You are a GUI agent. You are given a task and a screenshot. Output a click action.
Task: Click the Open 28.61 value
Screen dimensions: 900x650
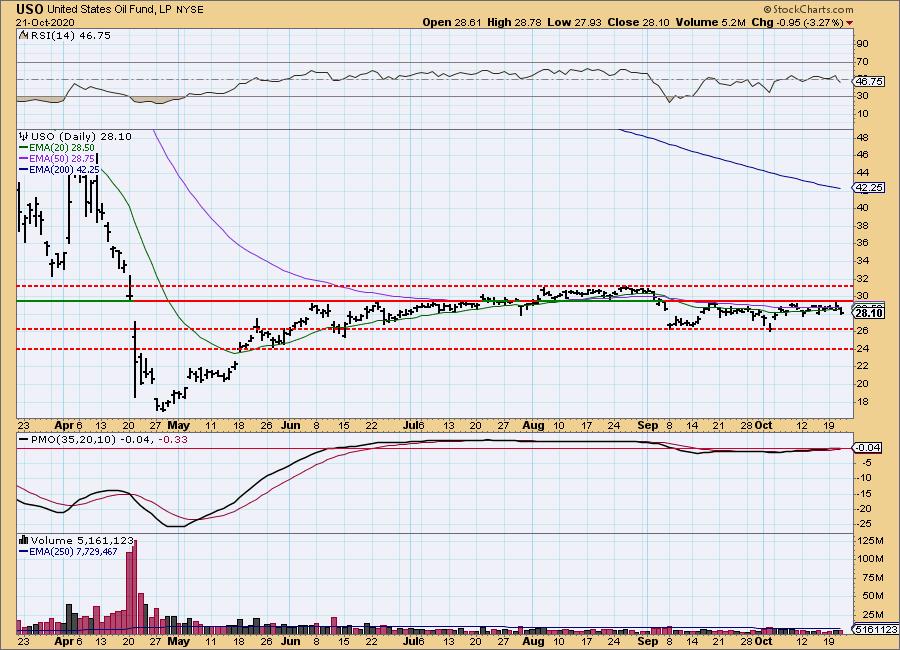tap(452, 22)
